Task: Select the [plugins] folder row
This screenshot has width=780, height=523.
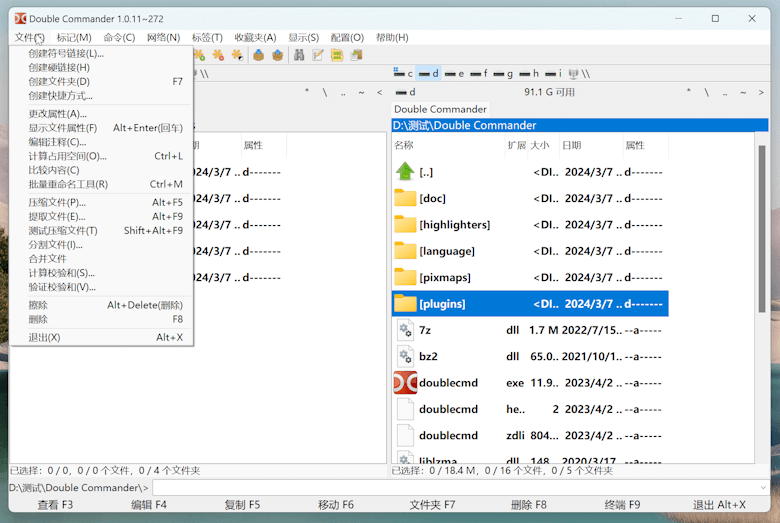Action: click(x=530, y=304)
